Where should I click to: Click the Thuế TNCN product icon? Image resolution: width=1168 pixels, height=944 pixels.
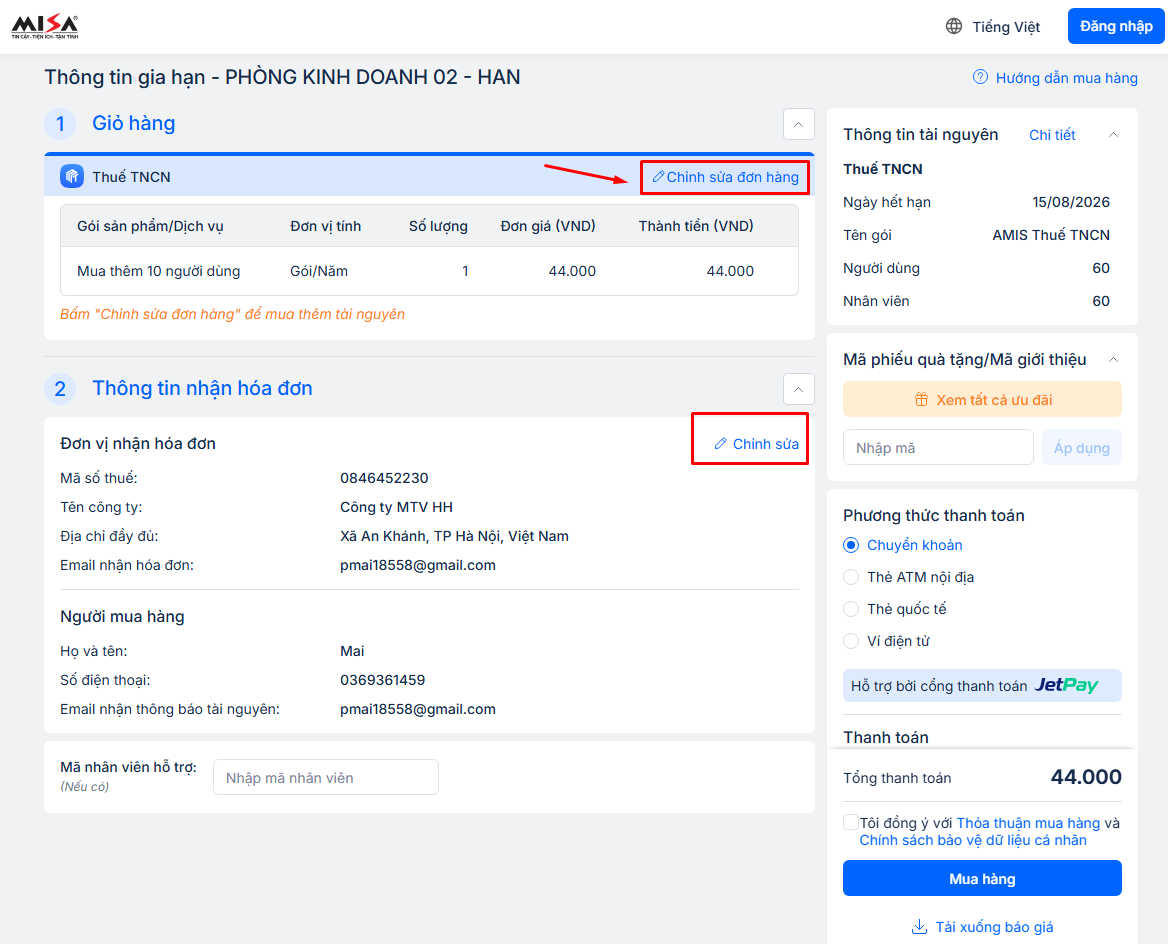(x=72, y=177)
